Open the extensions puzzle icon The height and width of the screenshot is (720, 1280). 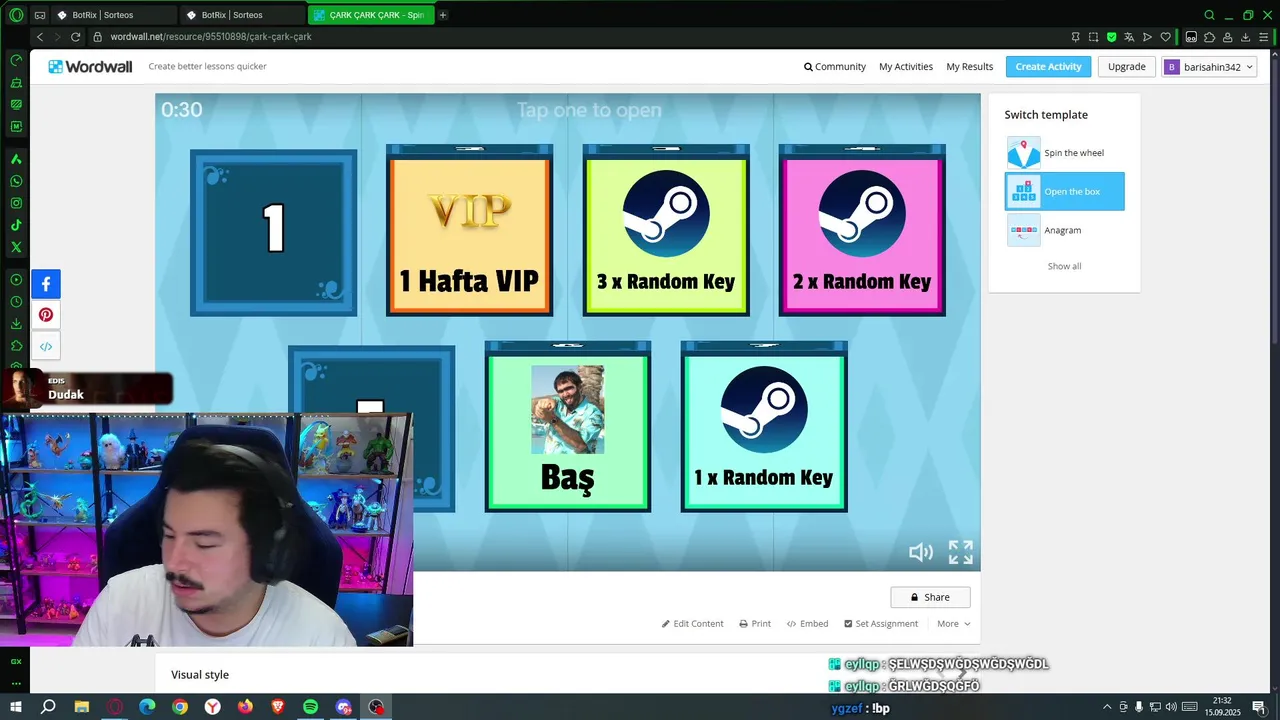1209,37
